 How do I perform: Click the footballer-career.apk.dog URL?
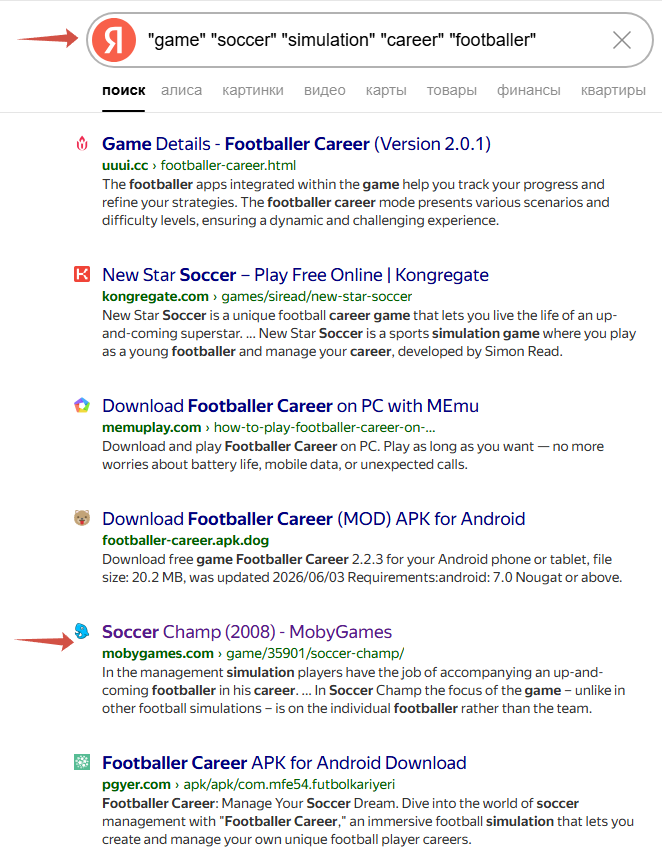coord(186,540)
